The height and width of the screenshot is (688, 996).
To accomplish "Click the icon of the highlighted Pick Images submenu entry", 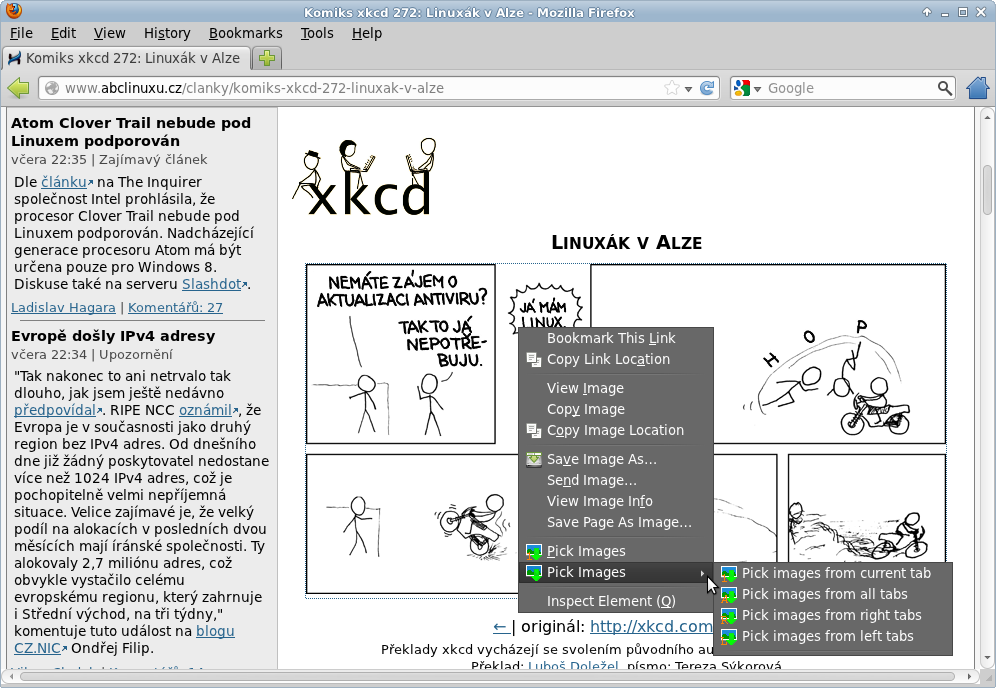I will click(534, 572).
